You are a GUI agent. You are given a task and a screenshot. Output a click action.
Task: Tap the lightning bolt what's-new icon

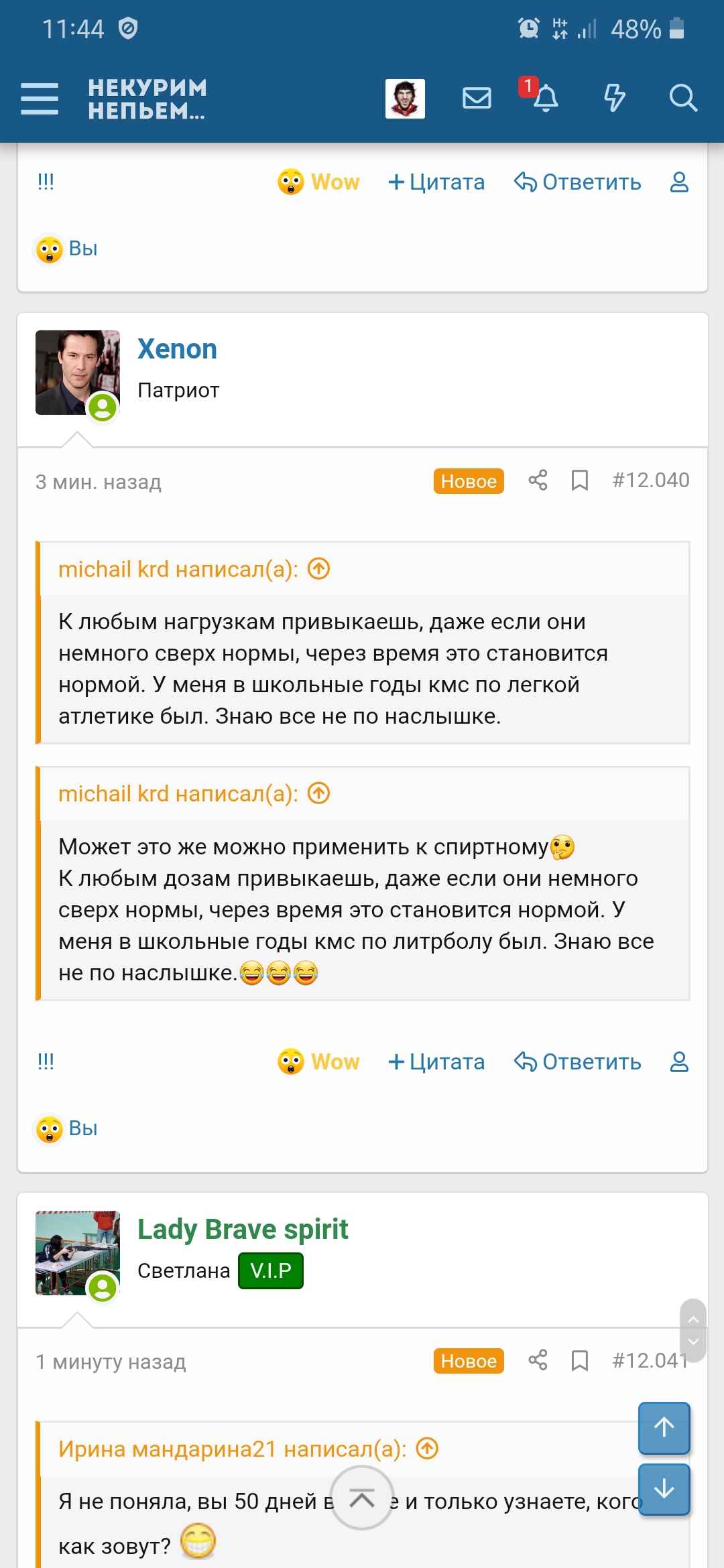coord(614,99)
